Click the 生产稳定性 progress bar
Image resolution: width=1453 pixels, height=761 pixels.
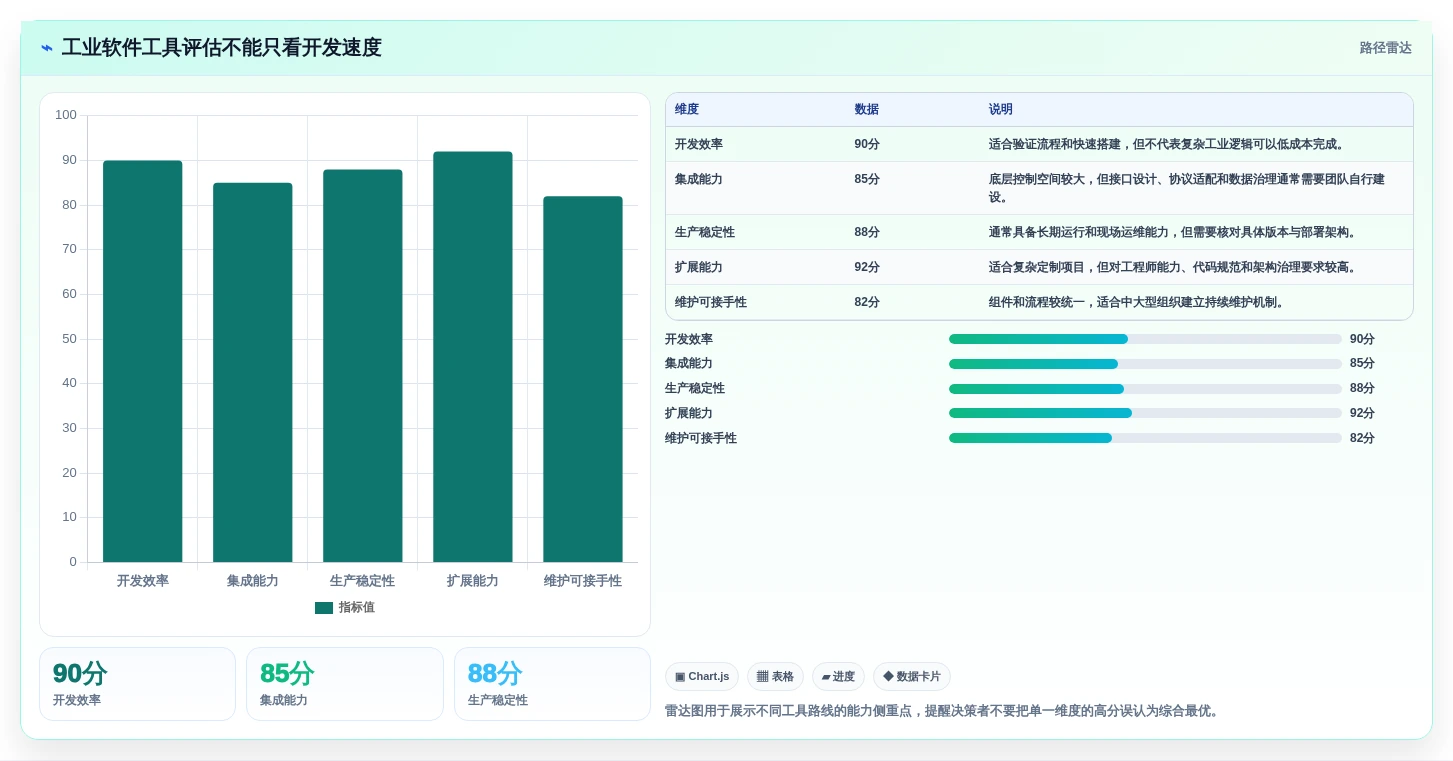[x=1145, y=389]
